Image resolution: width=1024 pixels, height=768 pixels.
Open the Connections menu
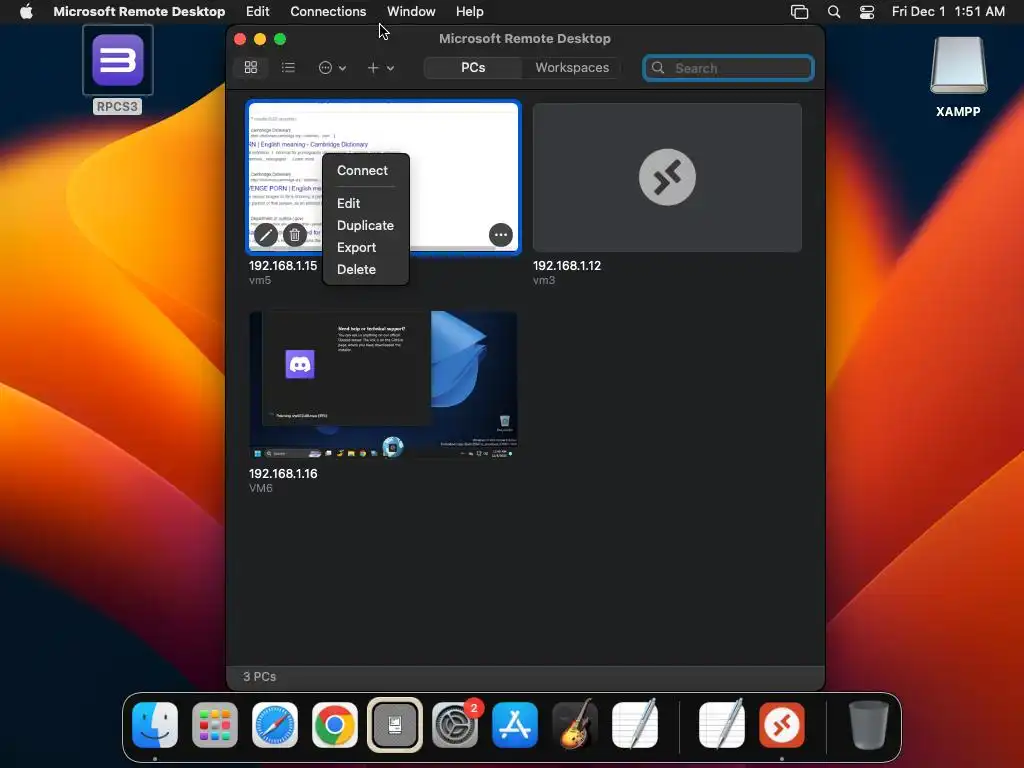pyautogui.click(x=328, y=11)
